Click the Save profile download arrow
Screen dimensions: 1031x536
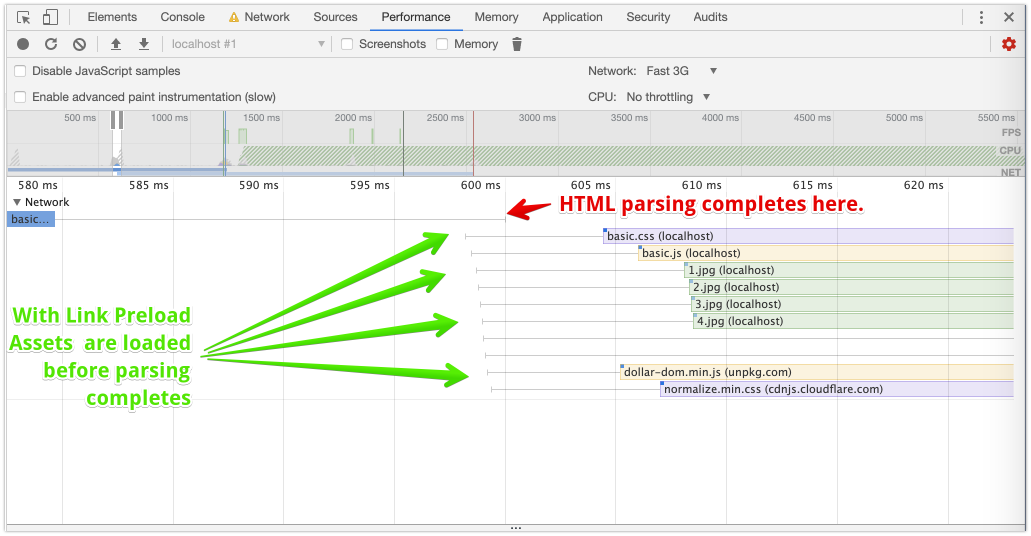tap(144, 44)
